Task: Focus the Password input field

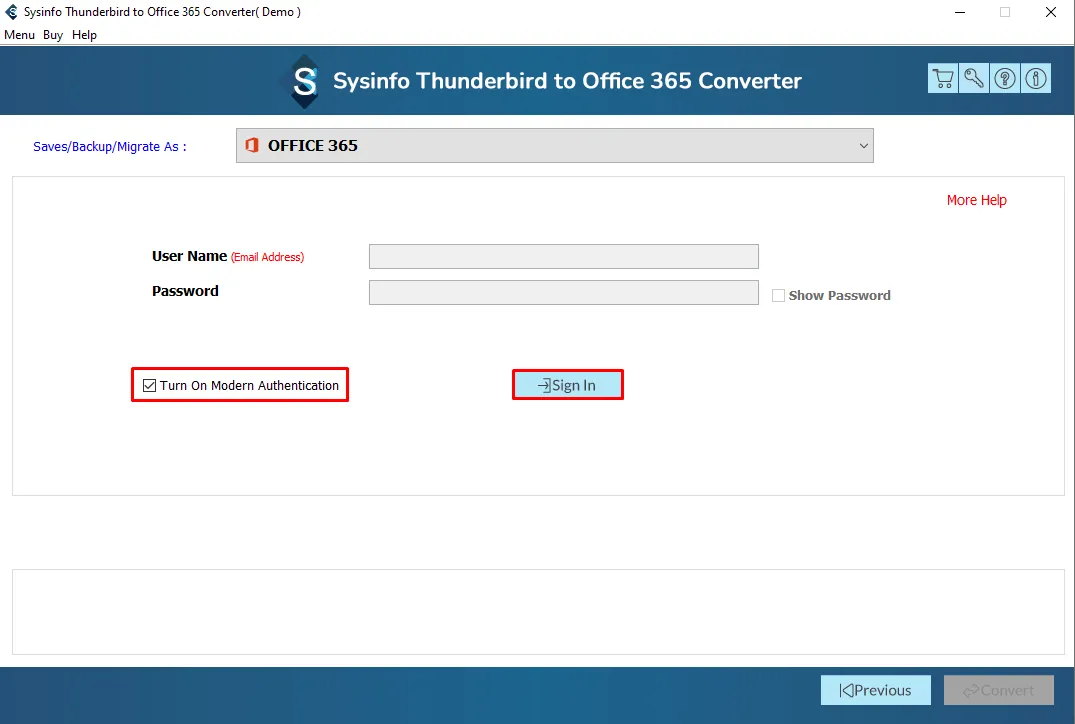Action: (x=564, y=293)
